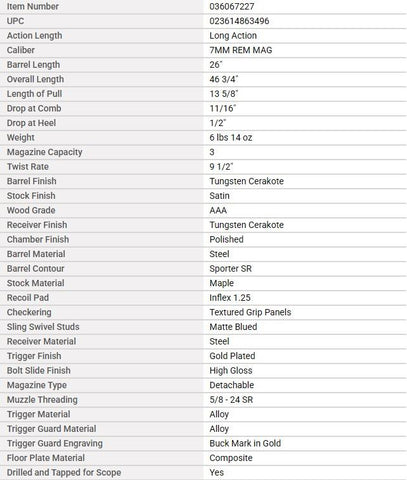The image size is (407, 480).
Task: Select the Barrel Length label
Action: pyautogui.click(x=33, y=65)
